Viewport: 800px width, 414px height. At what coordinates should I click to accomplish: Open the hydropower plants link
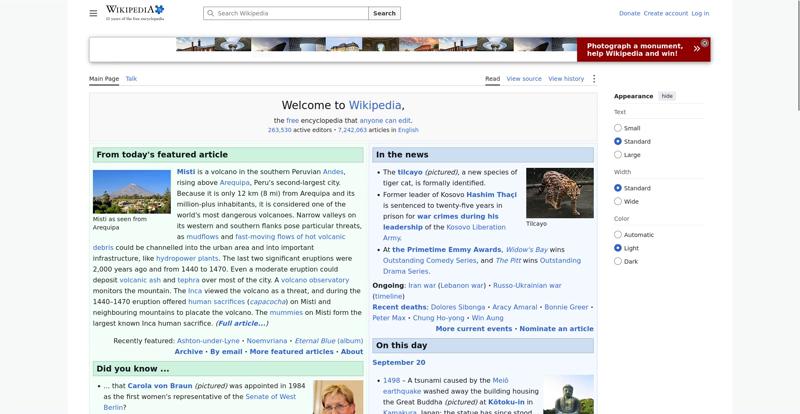pos(187,258)
